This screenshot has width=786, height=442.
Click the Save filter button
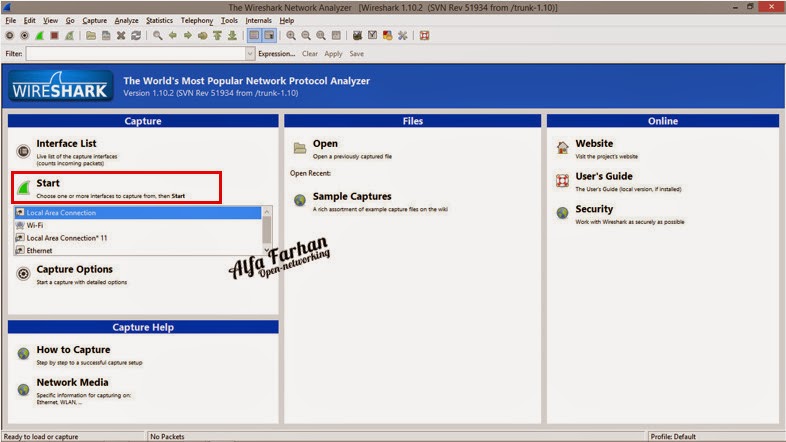click(356, 54)
